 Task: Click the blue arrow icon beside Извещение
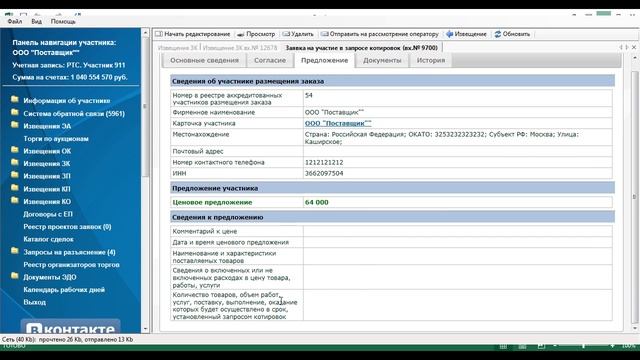tap(449, 34)
